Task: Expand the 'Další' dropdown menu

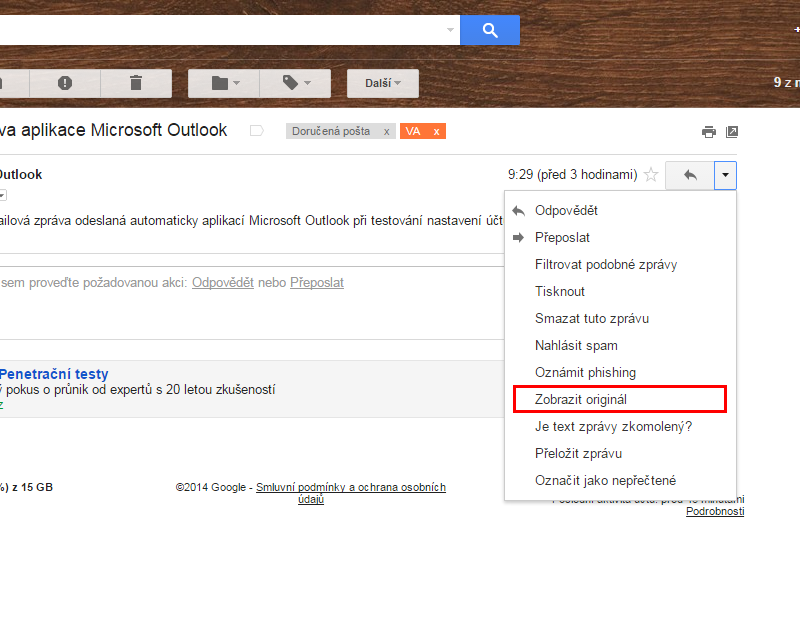Action: click(383, 83)
